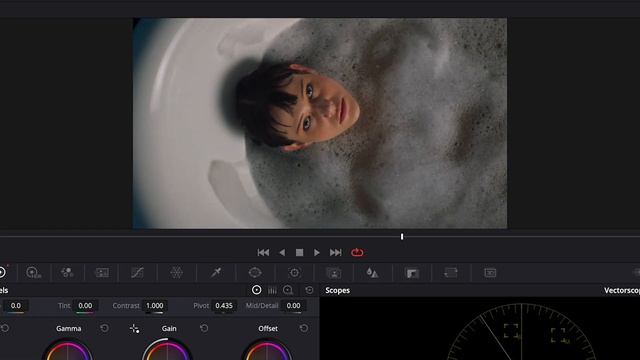Open the HDR color wheels palette

(x=33, y=273)
